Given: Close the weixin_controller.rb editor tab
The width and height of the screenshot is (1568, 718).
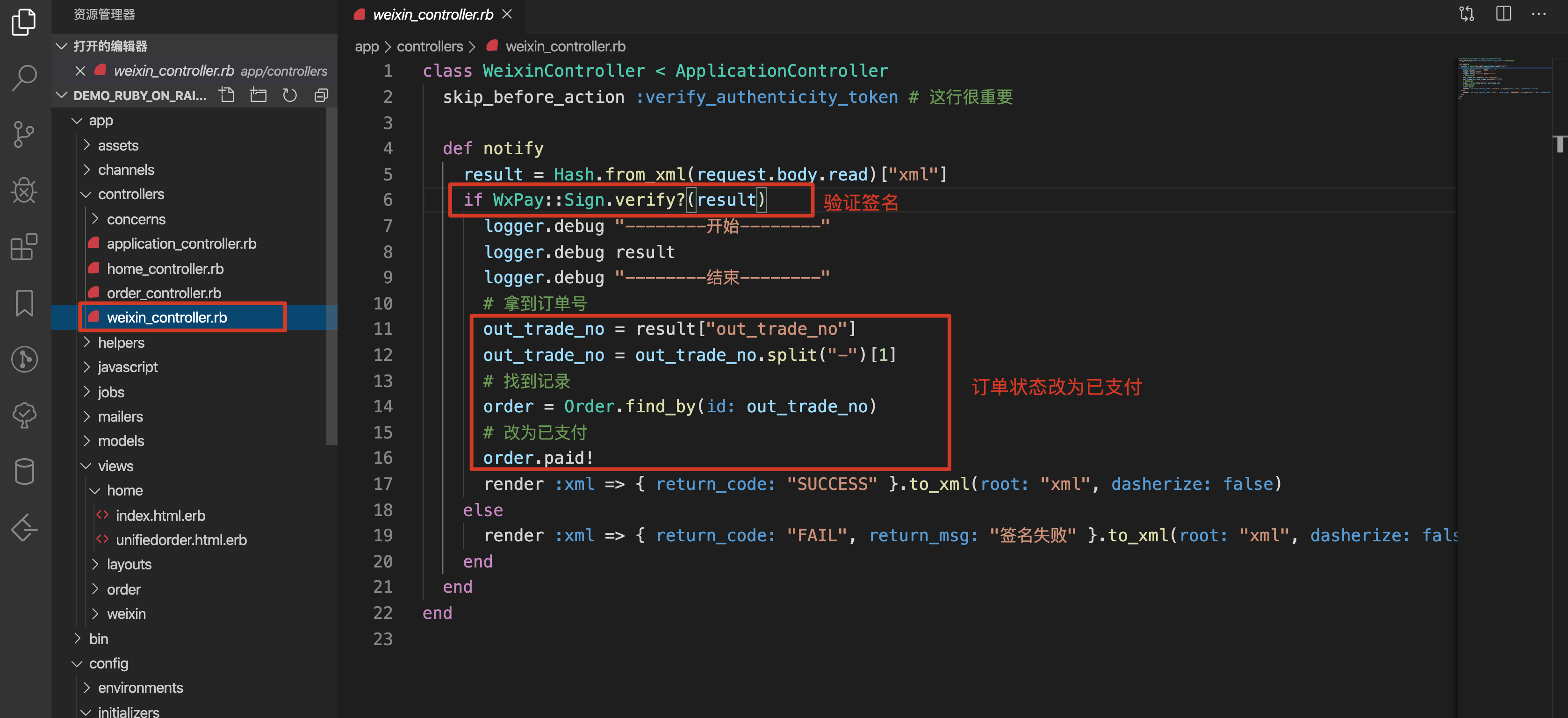Looking at the screenshot, I should coord(507,14).
